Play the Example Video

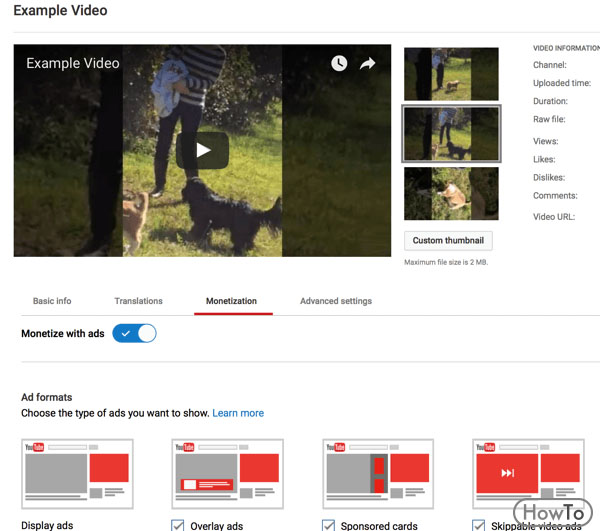click(202, 150)
